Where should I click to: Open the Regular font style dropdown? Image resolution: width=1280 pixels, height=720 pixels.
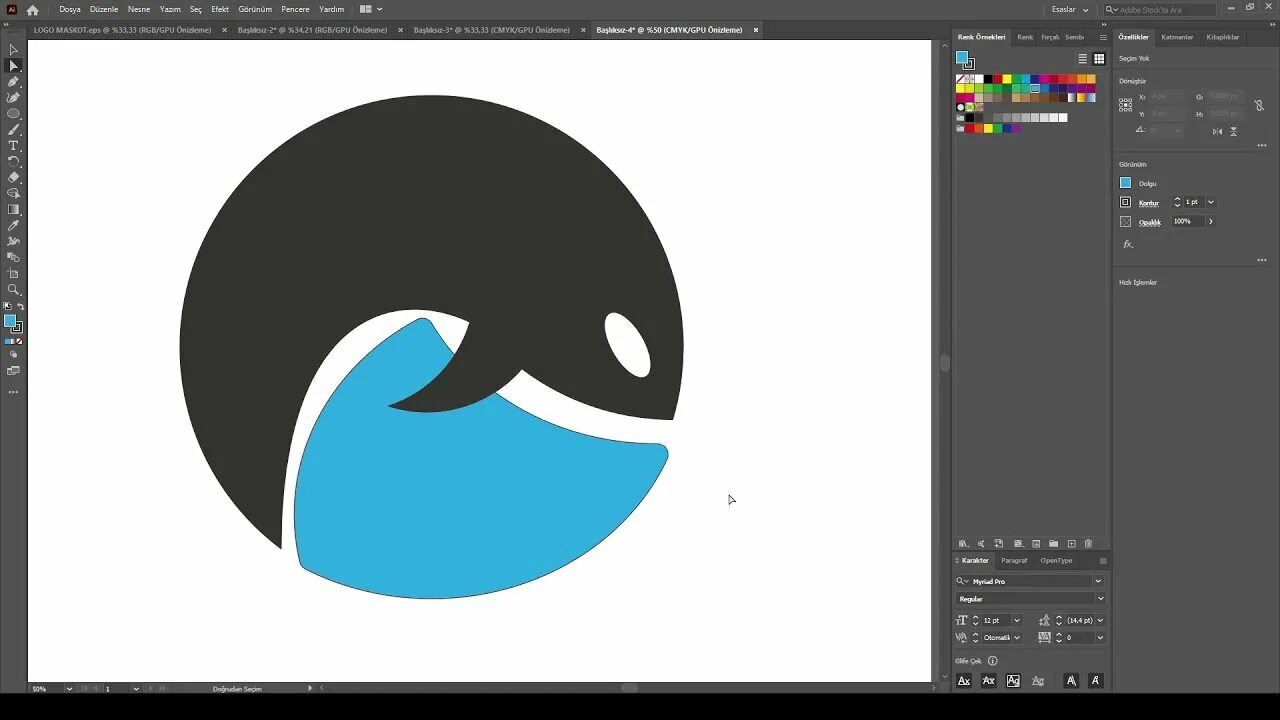tap(1100, 598)
